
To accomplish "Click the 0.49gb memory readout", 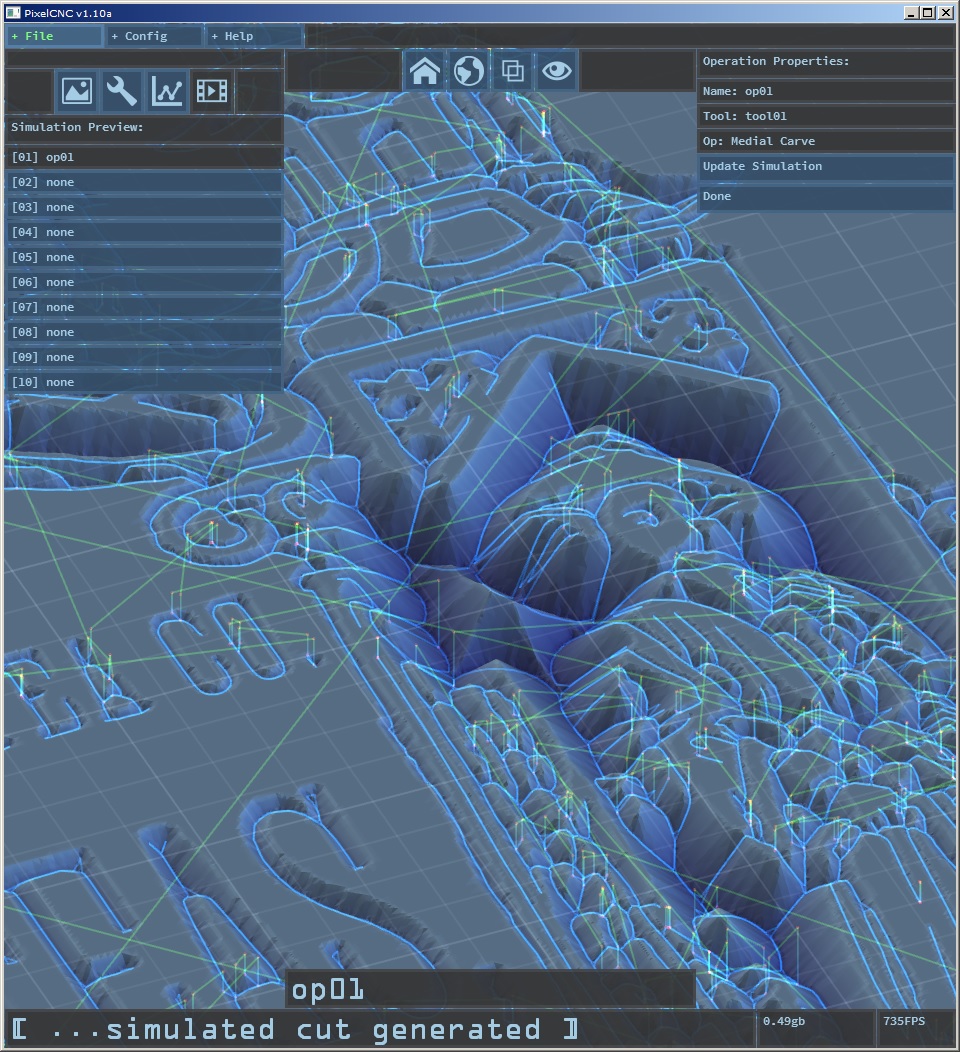I will (784, 1021).
